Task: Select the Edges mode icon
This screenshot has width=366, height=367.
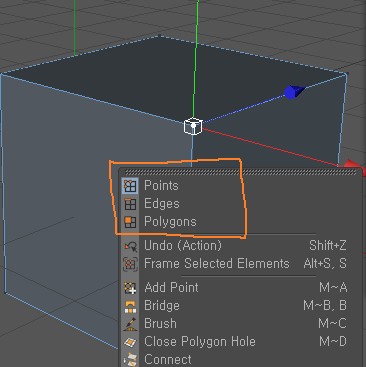Action: (130, 204)
